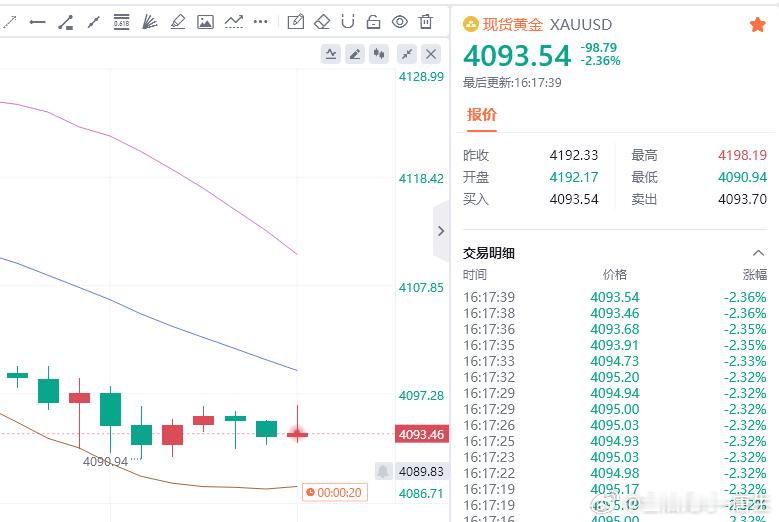Click the 4094.73 price at 16:17:33

pyautogui.click(x=615, y=361)
